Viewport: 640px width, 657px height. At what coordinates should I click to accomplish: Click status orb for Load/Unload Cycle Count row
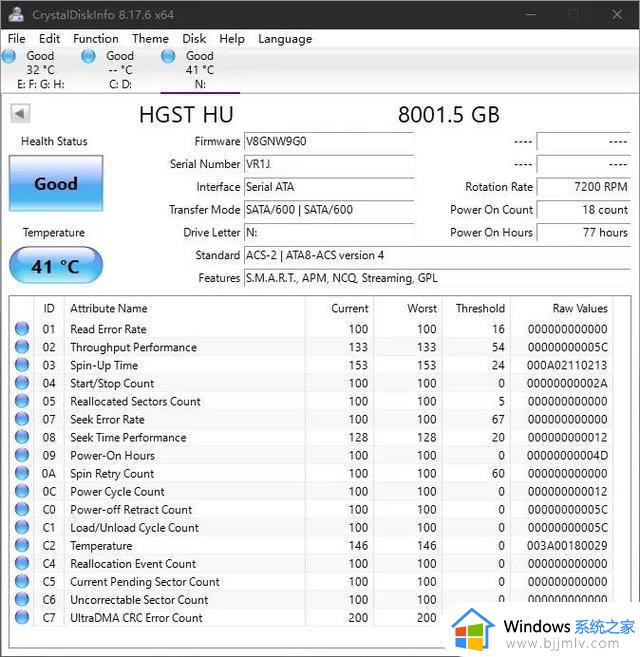point(22,527)
